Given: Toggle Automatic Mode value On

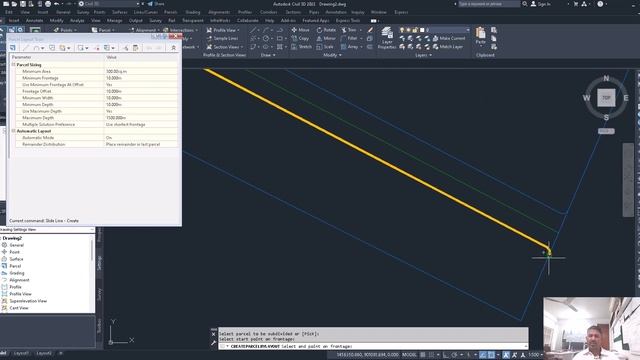Looking at the screenshot, I should [141, 138].
